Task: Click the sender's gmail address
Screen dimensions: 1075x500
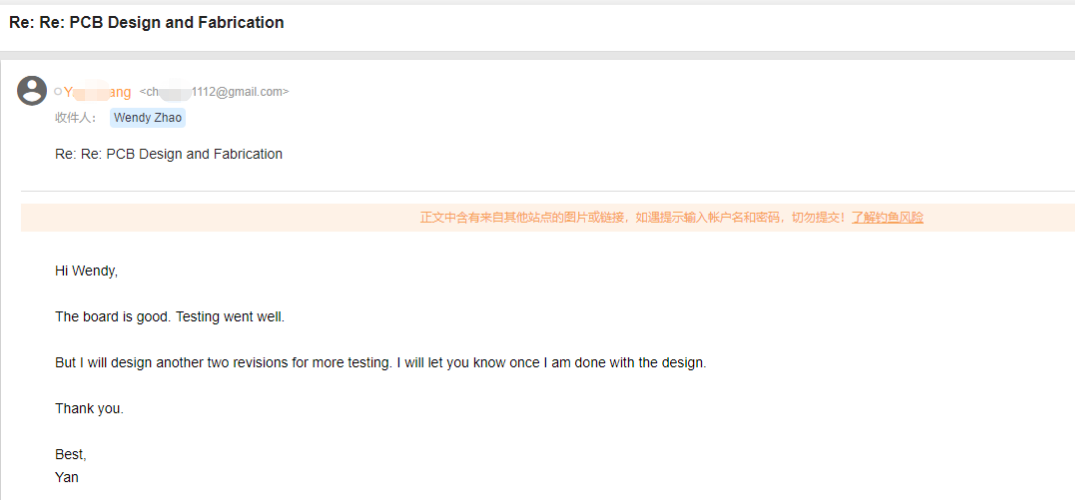Action: pyautogui.click(x=214, y=92)
